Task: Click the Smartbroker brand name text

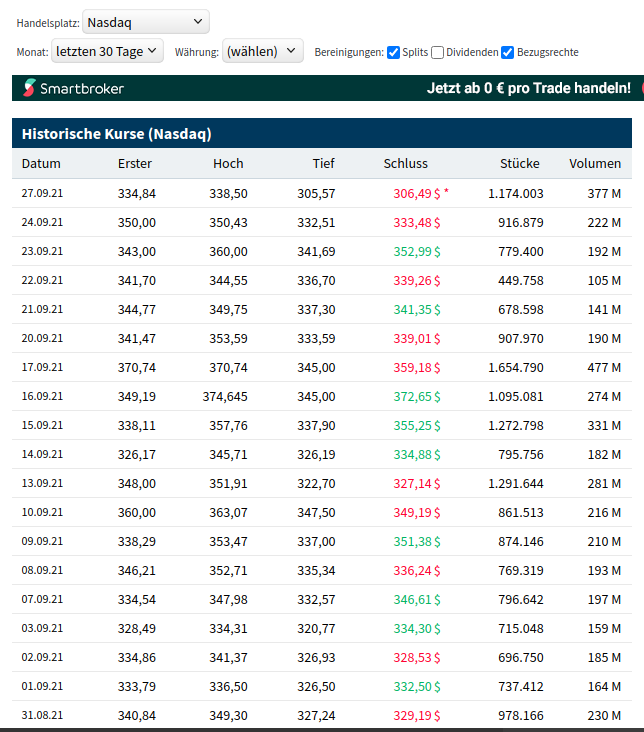Action: coord(82,89)
